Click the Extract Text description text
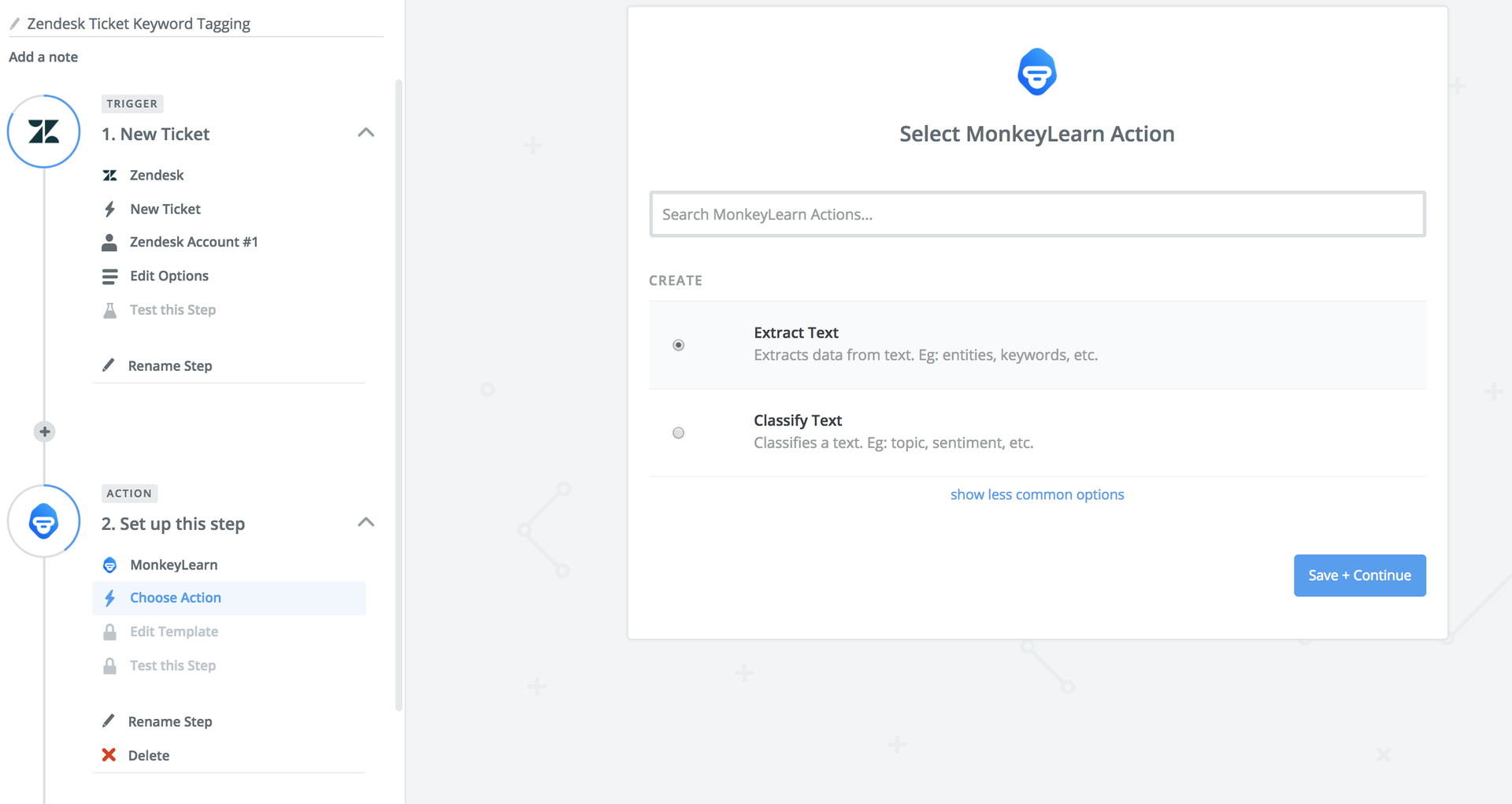 [925, 355]
